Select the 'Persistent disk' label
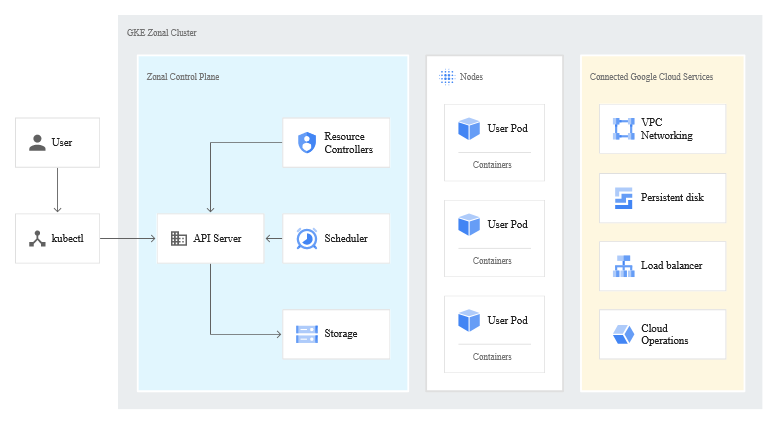 [672, 198]
